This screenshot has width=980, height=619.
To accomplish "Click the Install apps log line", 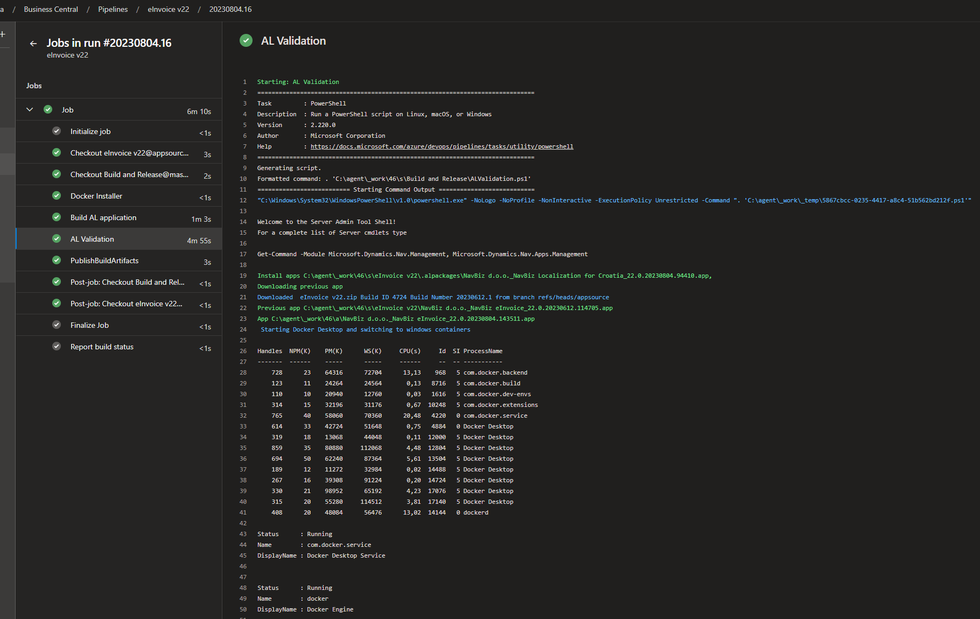I will click(484, 276).
